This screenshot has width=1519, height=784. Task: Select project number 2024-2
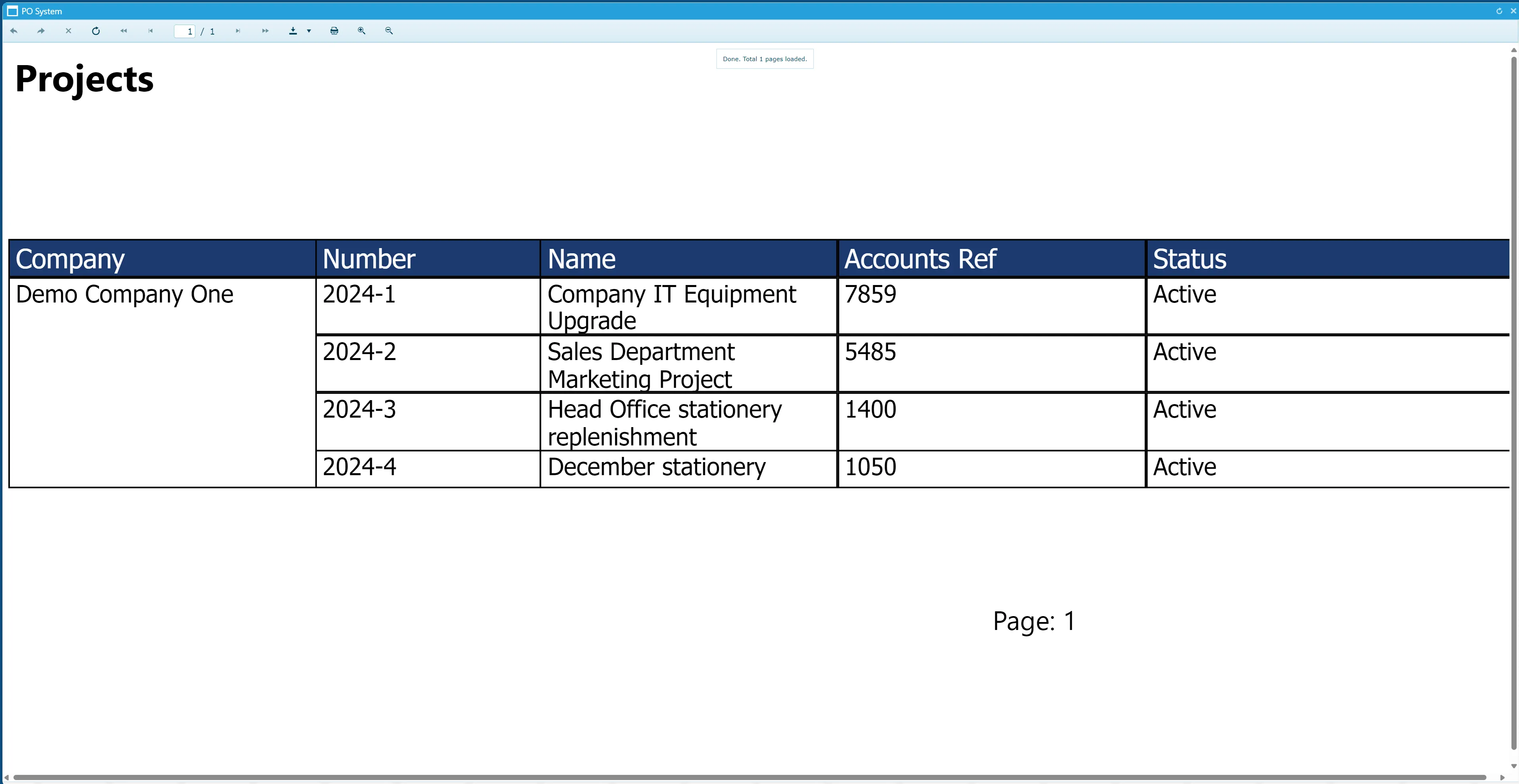(x=428, y=364)
